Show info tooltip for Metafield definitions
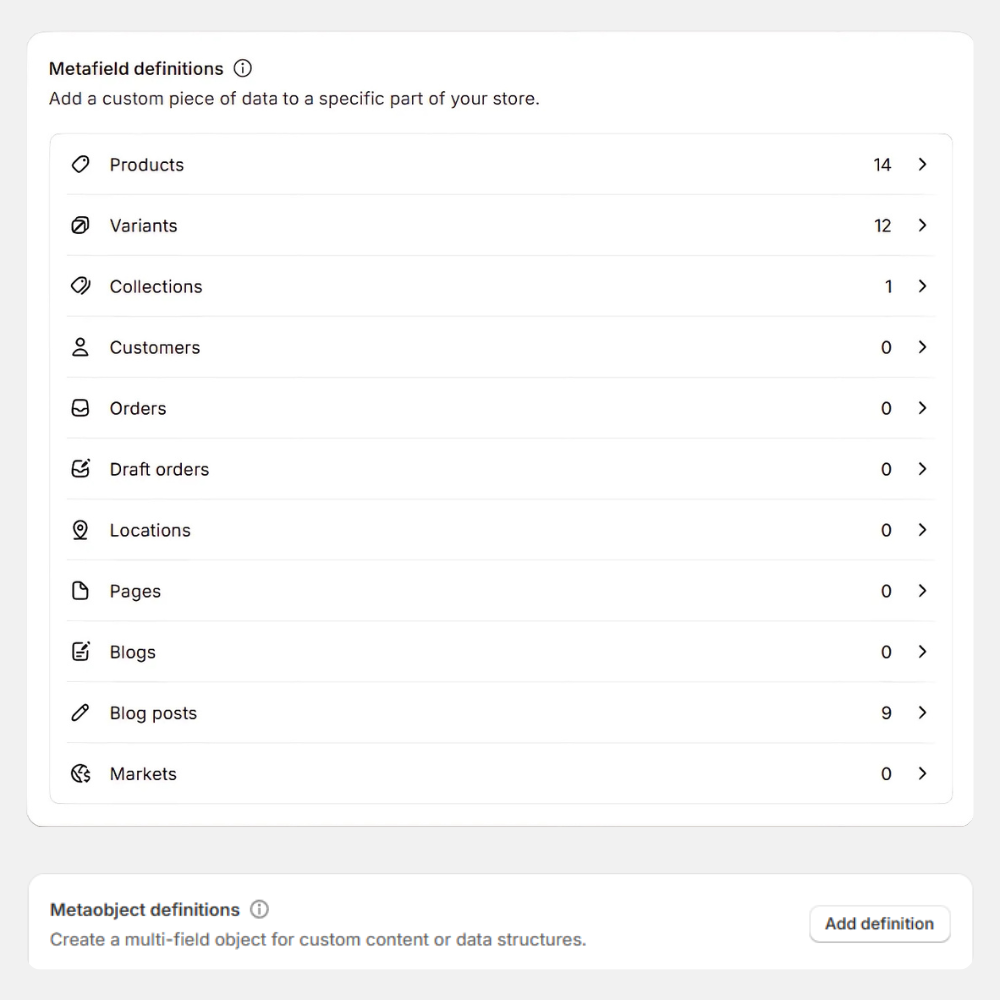This screenshot has height=1000, width=1000. click(243, 69)
